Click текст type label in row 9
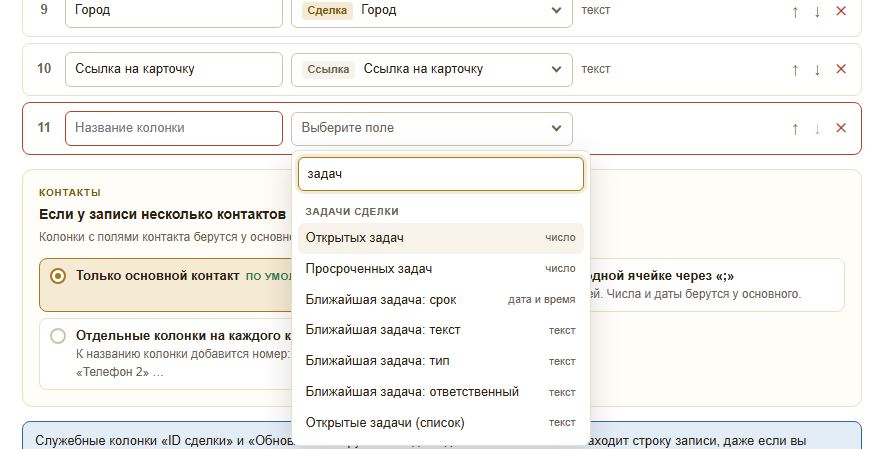 tap(595, 10)
